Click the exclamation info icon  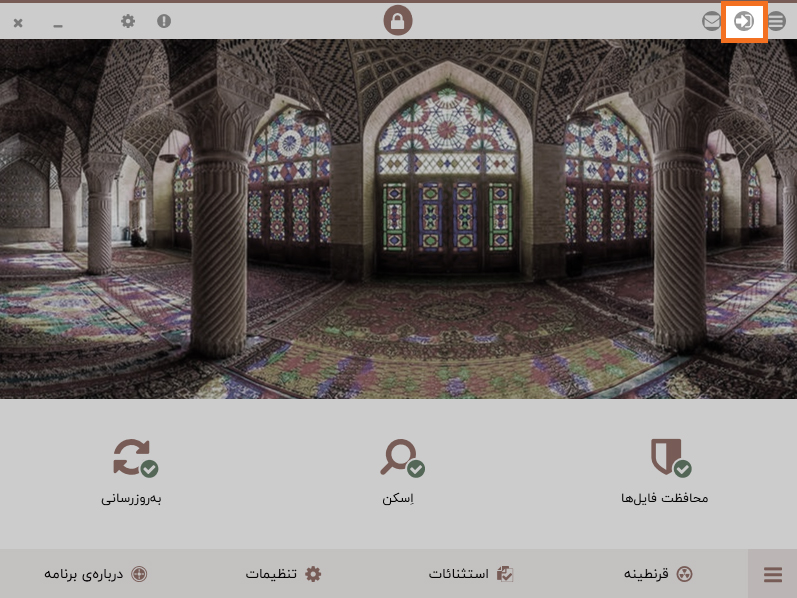point(164,21)
